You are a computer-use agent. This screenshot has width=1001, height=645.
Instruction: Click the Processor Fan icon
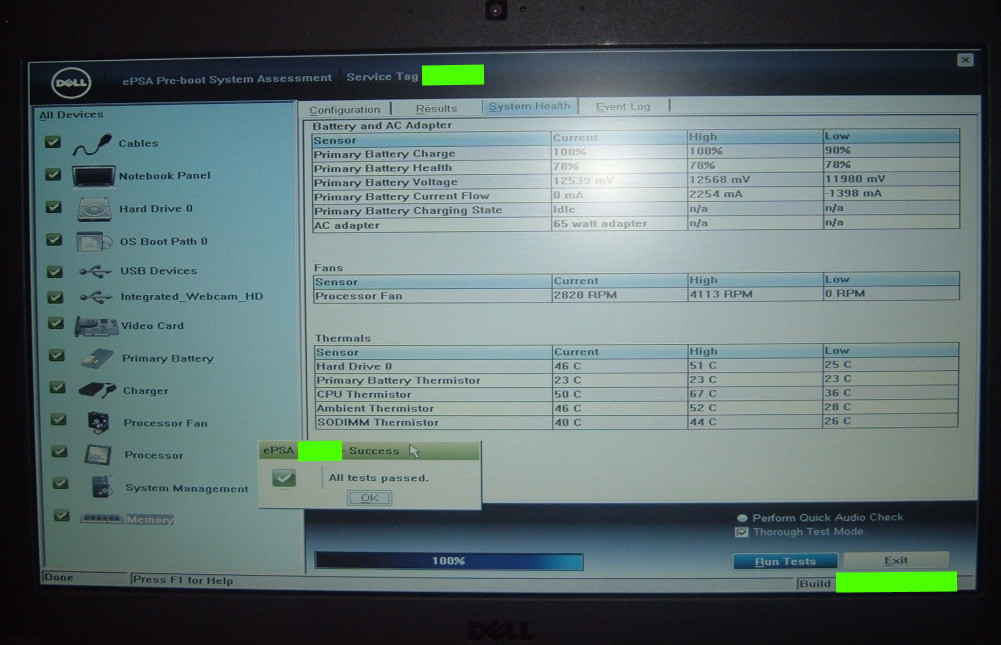click(98, 422)
